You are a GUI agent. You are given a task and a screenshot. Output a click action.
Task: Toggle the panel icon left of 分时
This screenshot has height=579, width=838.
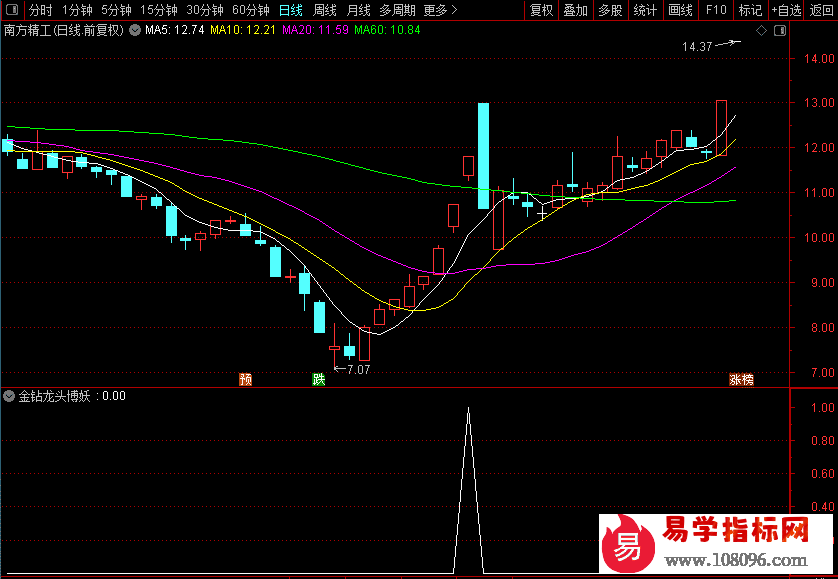click(x=12, y=10)
